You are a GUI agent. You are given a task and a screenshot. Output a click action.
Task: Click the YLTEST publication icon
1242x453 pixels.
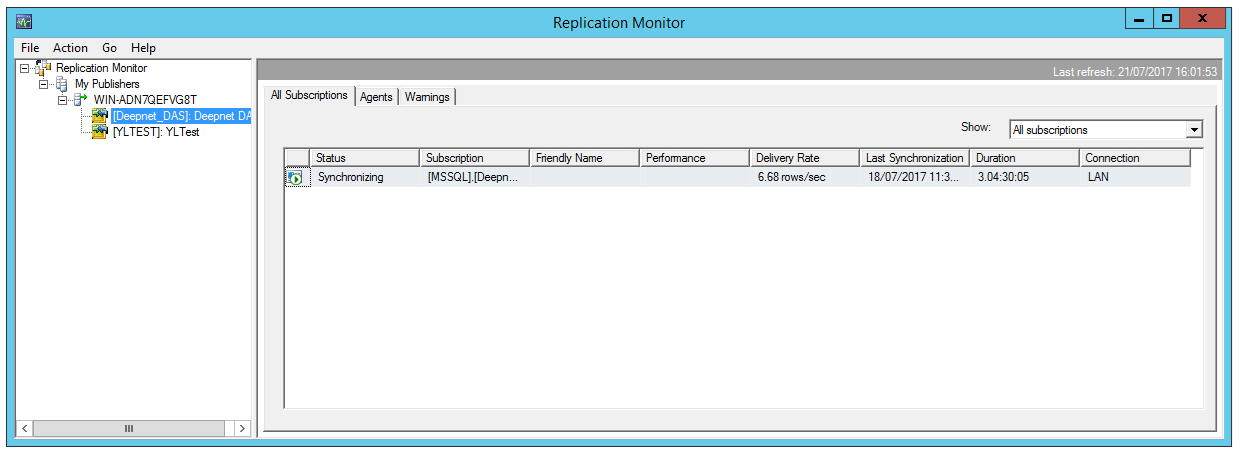click(100, 132)
